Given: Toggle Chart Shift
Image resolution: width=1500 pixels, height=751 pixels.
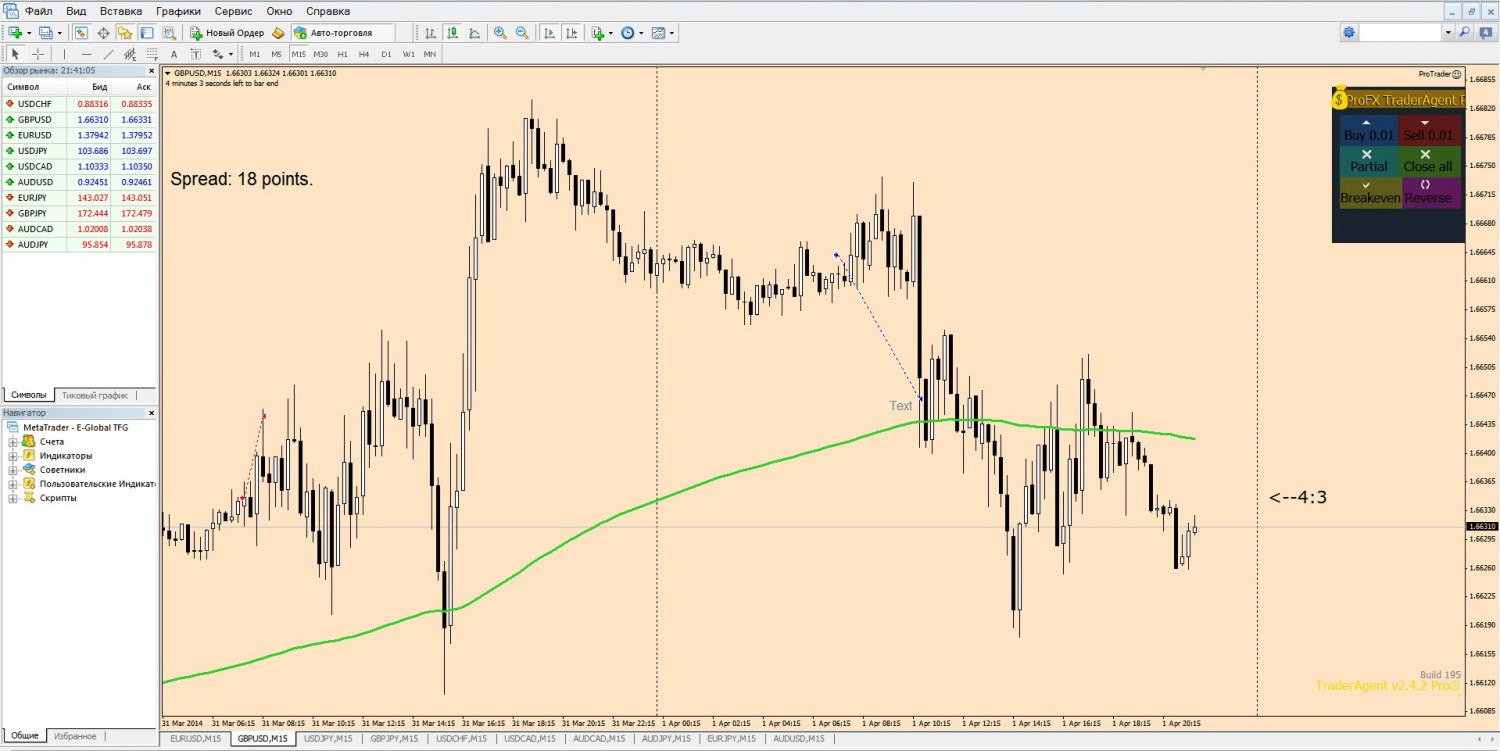Looking at the screenshot, I should tap(571, 33).
